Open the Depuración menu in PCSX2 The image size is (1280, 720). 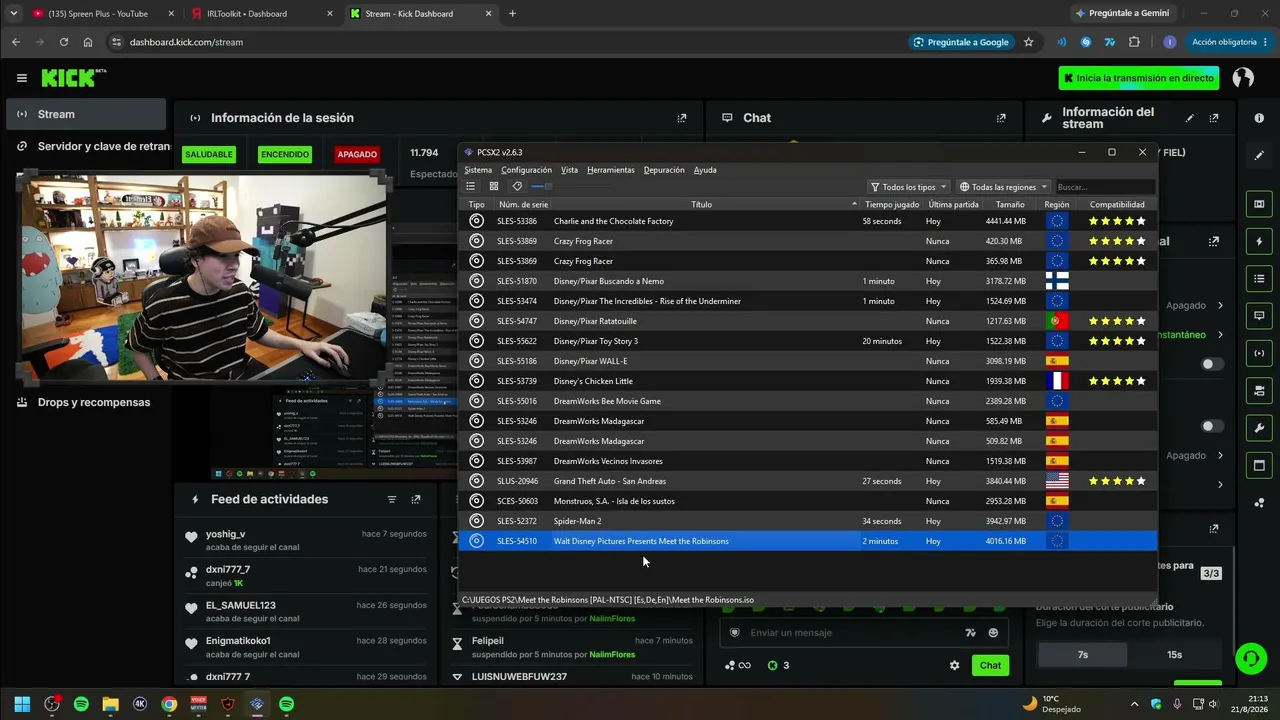click(x=664, y=170)
